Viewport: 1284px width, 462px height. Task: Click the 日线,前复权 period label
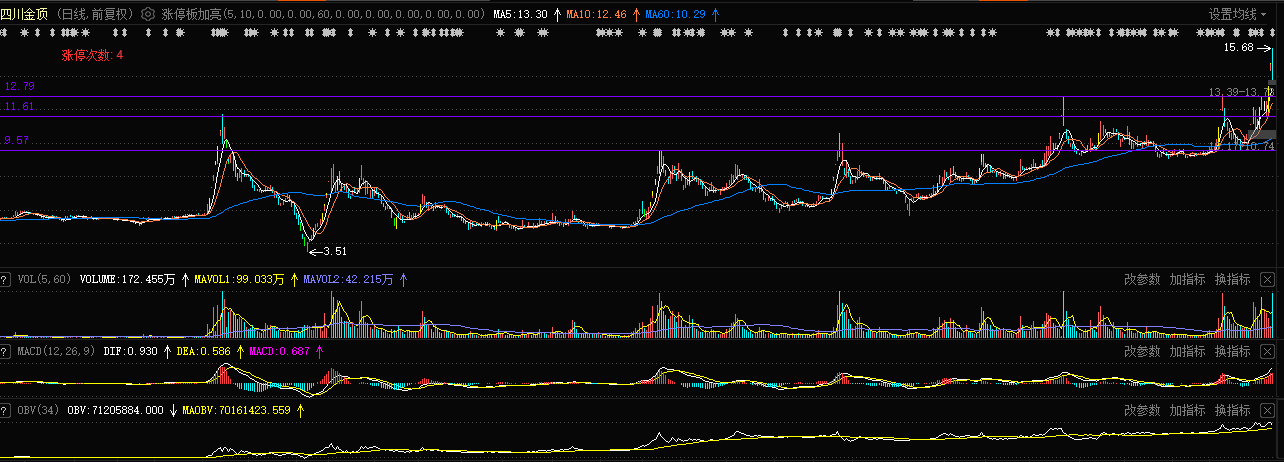click(94, 15)
